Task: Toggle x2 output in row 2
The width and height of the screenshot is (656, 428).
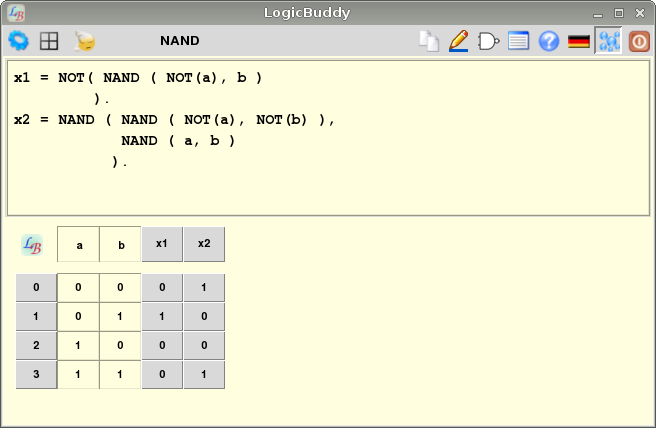Action: [x=204, y=346]
